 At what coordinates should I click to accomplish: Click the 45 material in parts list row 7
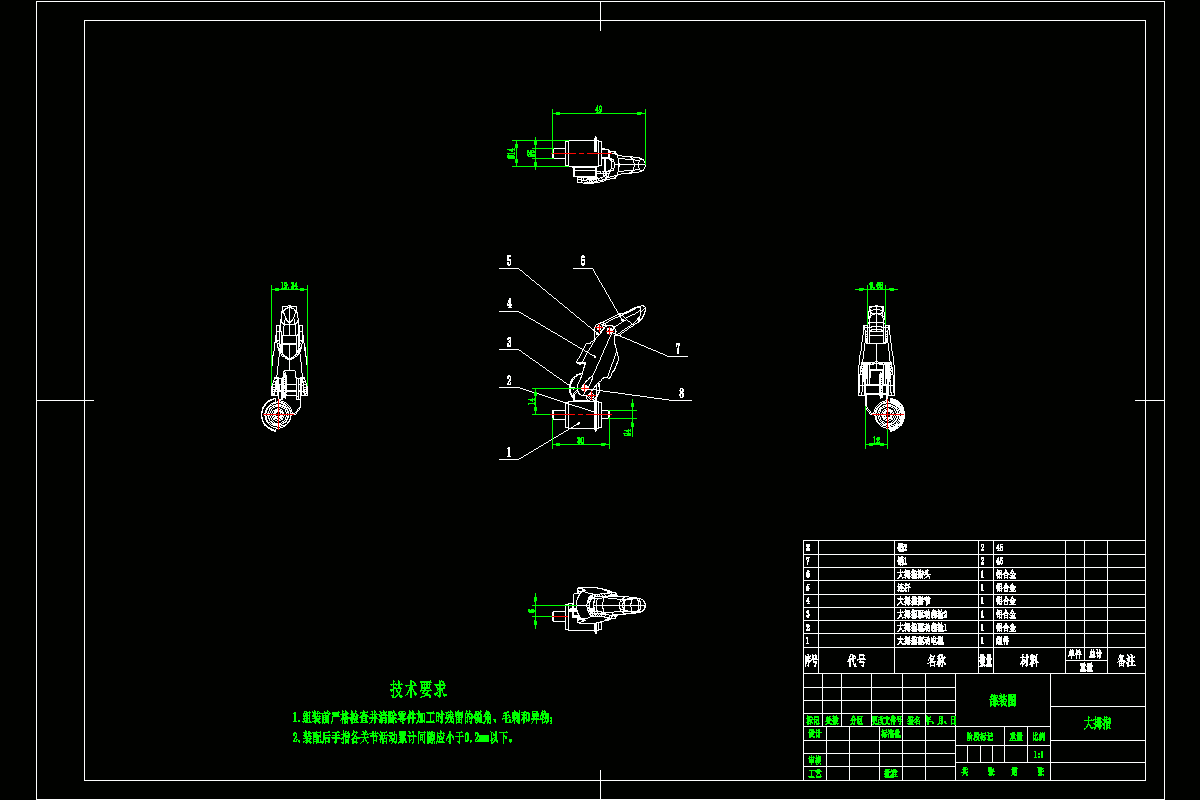999,561
